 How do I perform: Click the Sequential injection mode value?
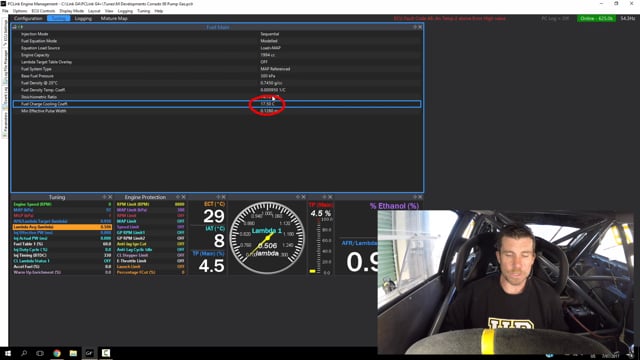(269, 34)
